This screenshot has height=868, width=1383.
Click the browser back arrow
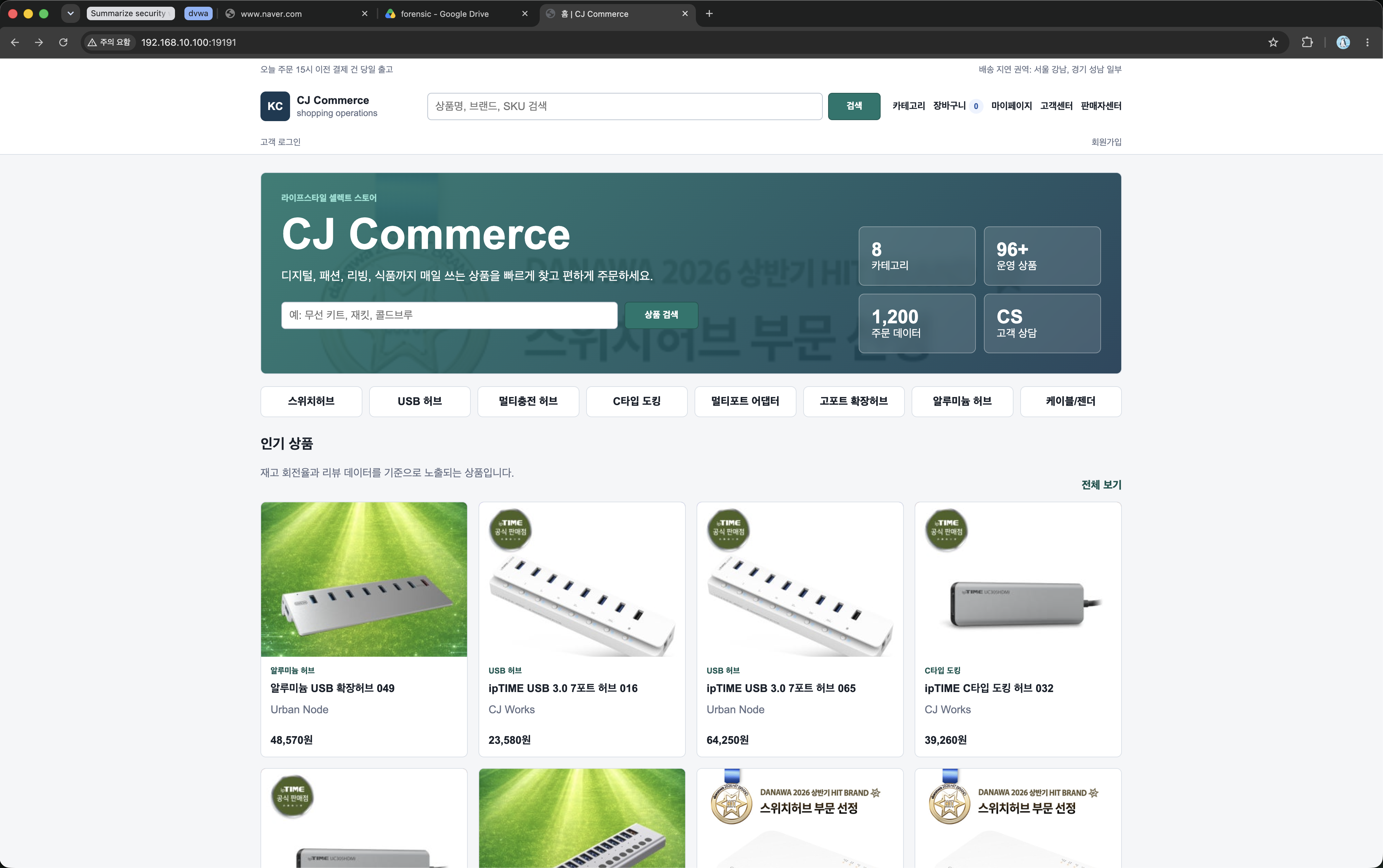[15, 42]
